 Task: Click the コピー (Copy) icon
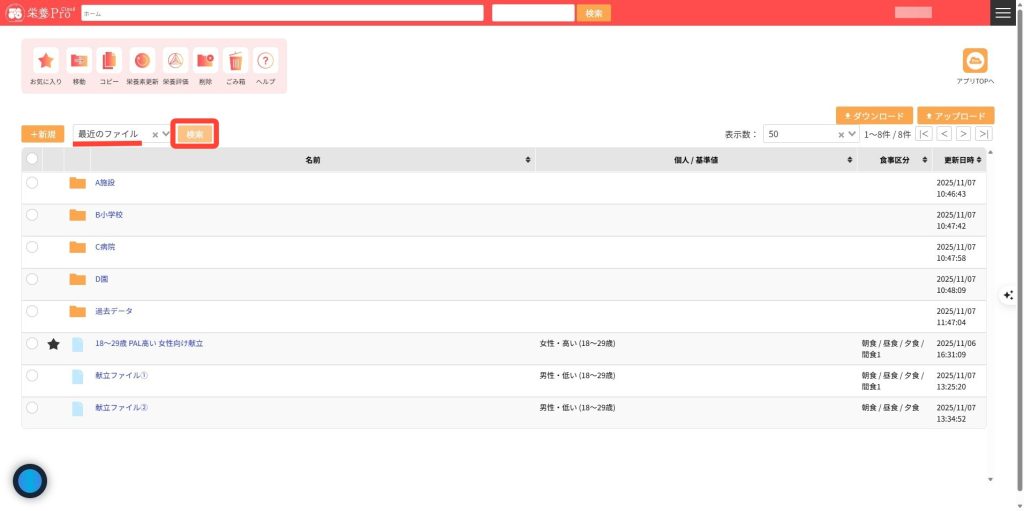click(109, 61)
